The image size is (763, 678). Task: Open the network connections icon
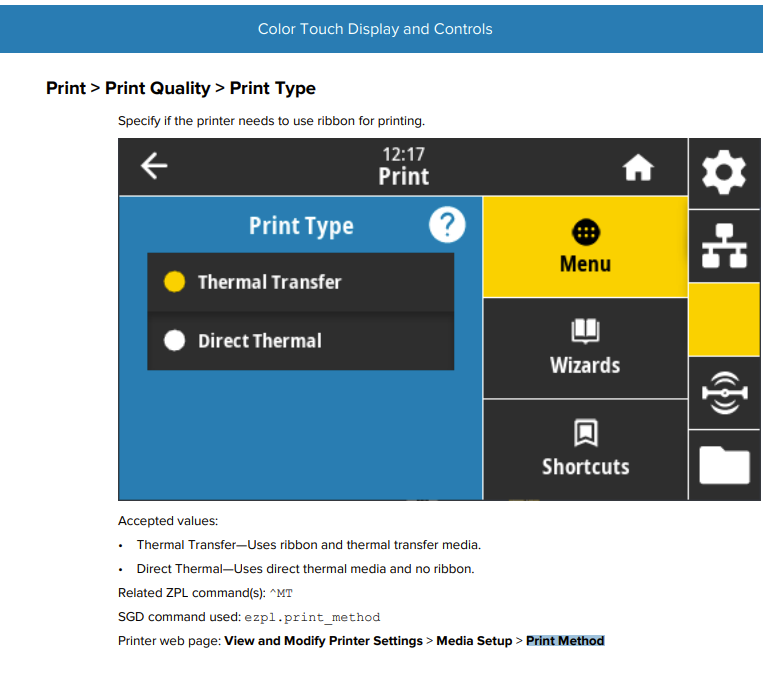[x=724, y=245]
